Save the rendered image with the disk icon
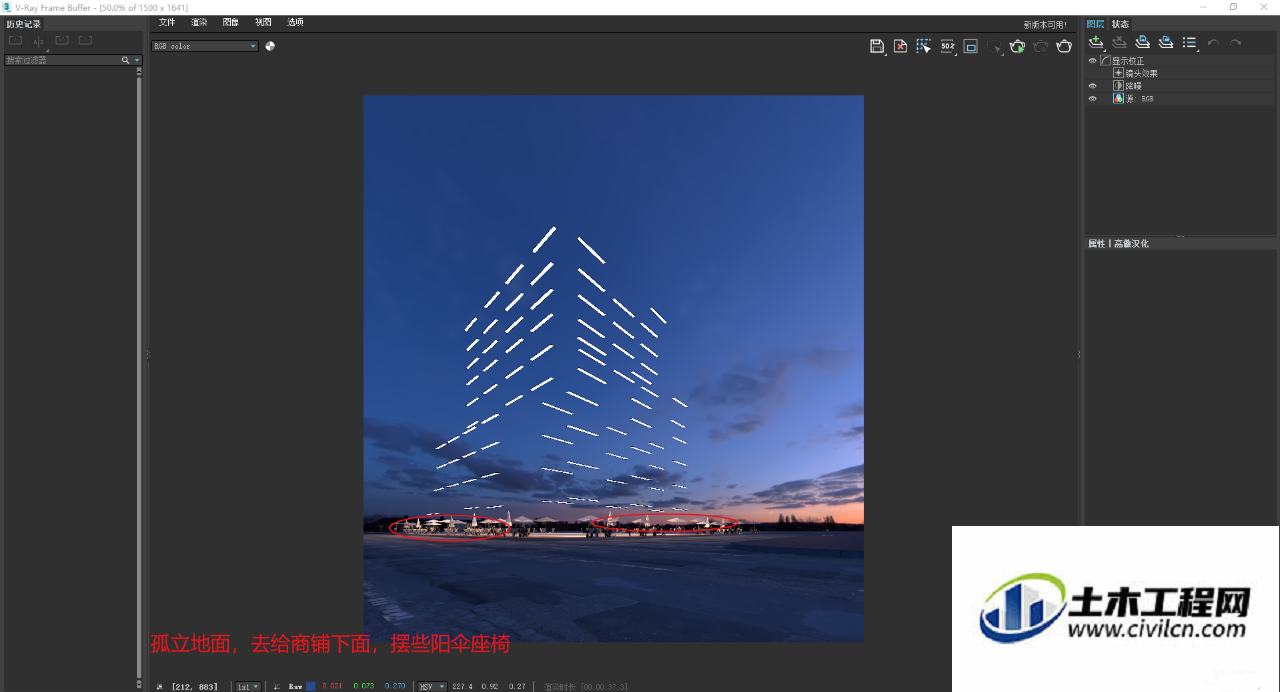Image resolution: width=1280 pixels, height=692 pixels. (877, 46)
